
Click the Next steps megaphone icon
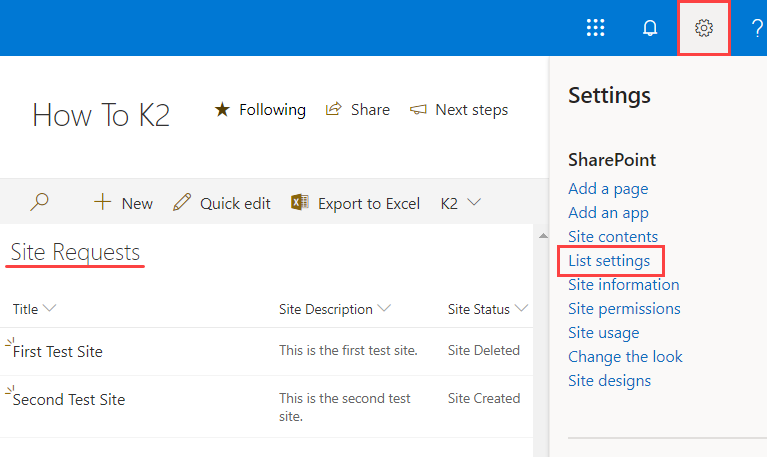(418, 110)
